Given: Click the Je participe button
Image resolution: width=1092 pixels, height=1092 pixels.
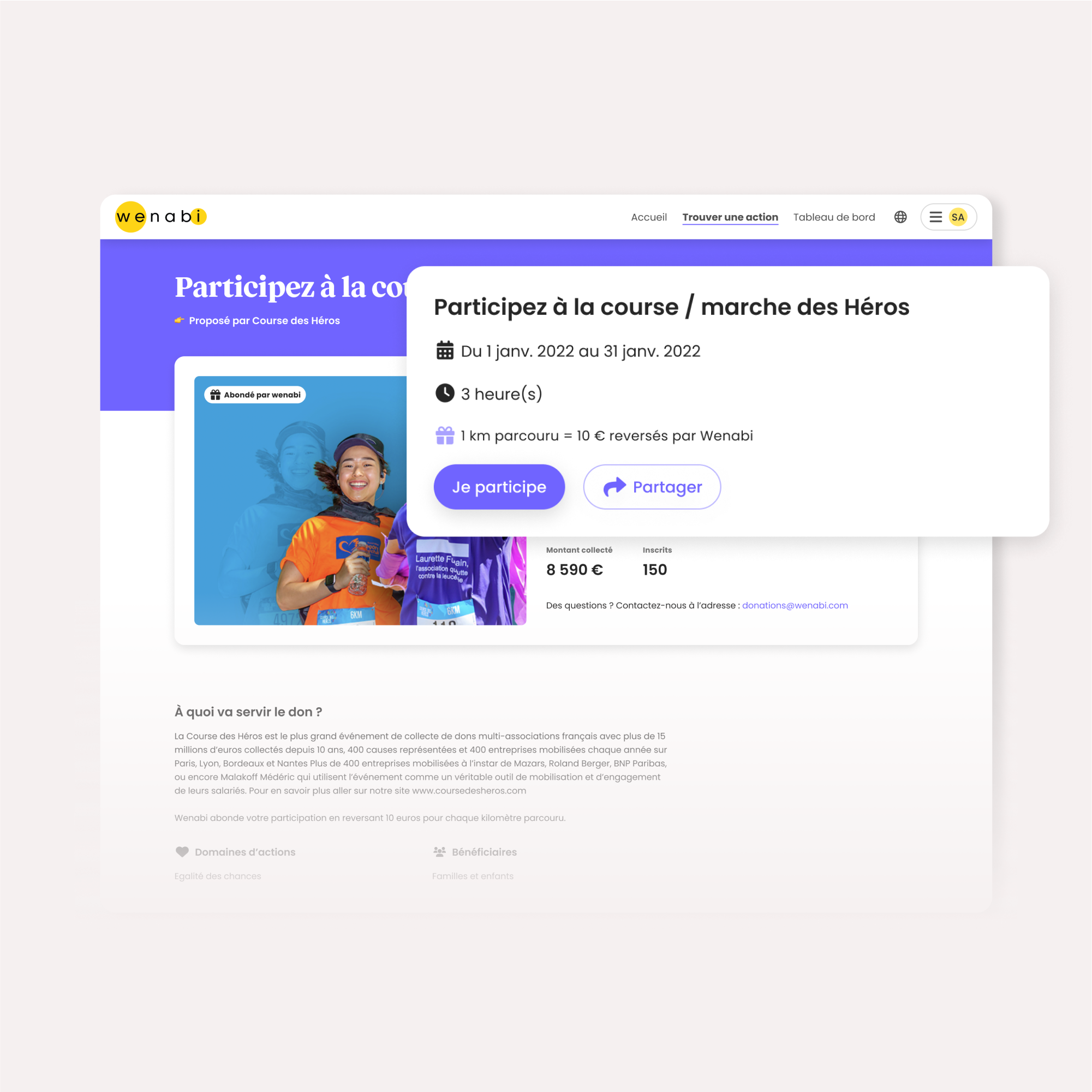Looking at the screenshot, I should pyautogui.click(x=499, y=487).
